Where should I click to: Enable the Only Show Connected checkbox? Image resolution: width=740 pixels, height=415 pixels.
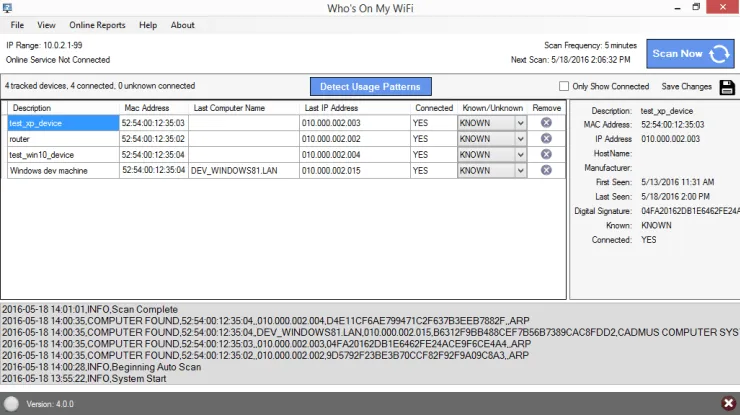coord(563,86)
